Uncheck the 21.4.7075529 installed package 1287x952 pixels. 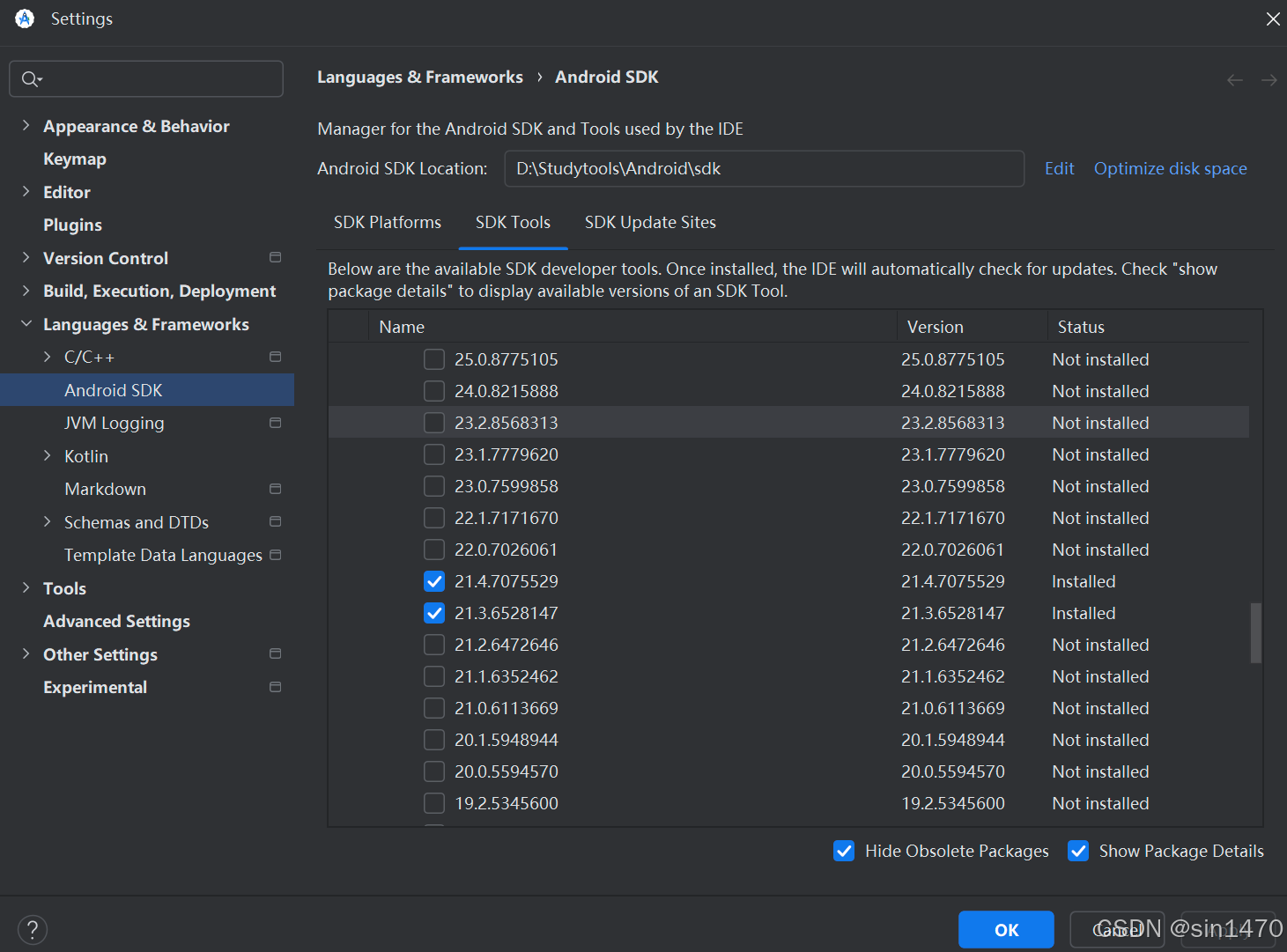tap(434, 581)
